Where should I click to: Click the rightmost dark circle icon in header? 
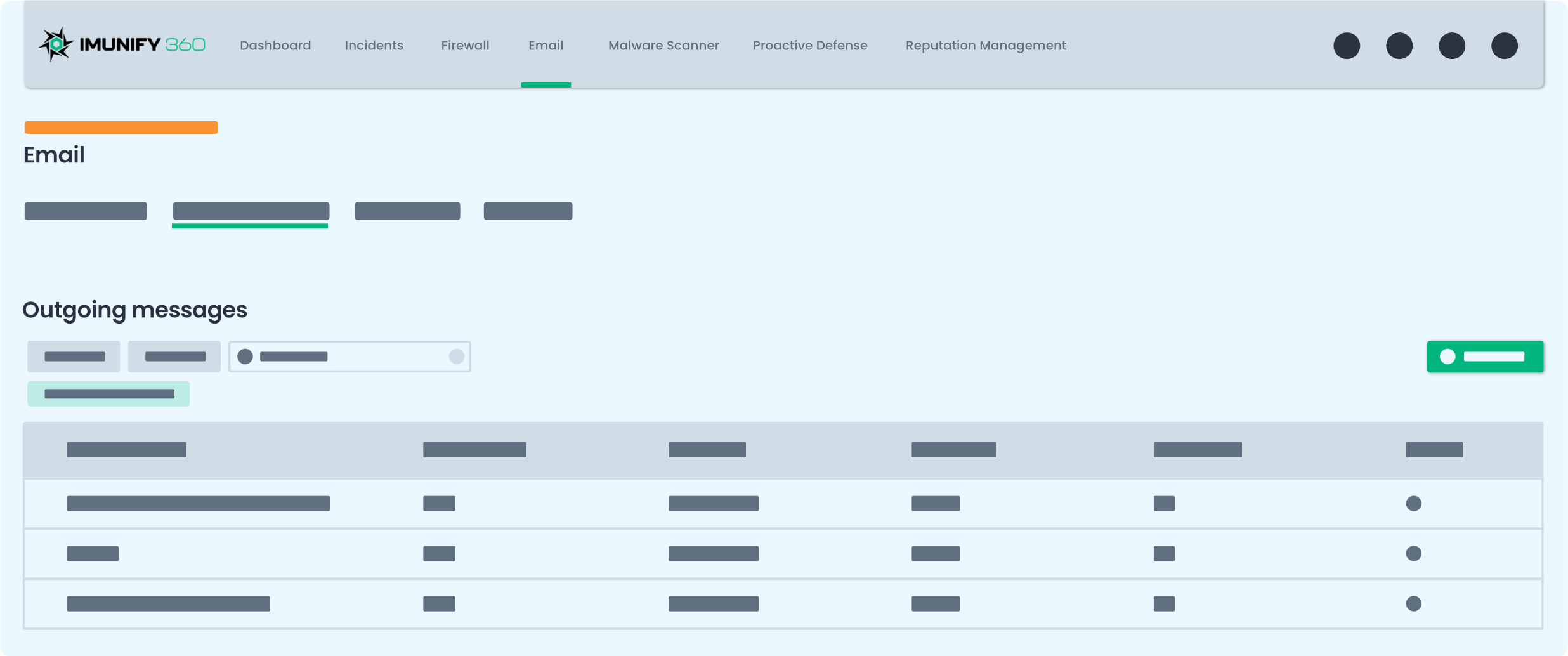click(x=1504, y=46)
